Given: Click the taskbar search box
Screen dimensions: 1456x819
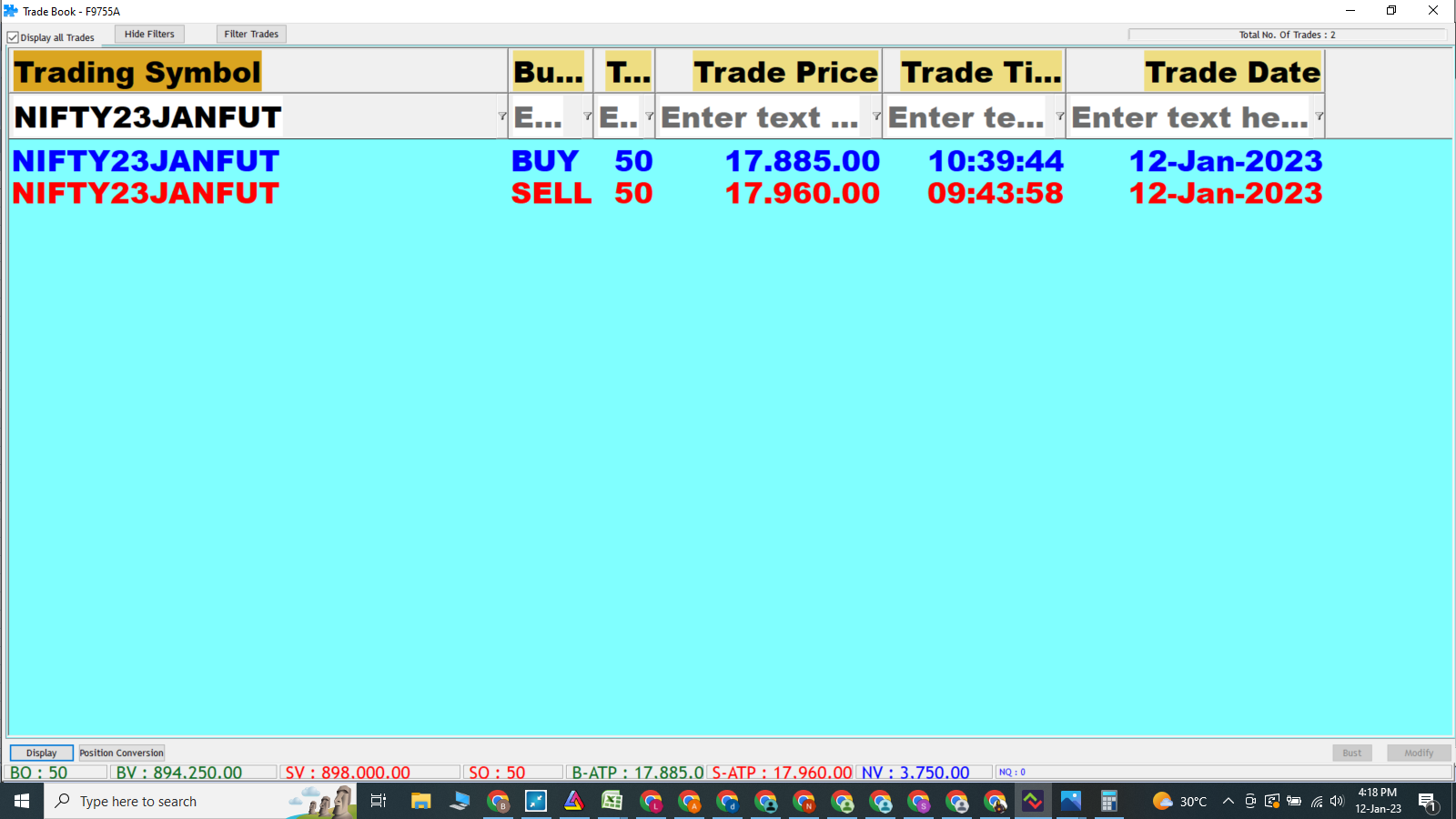Looking at the screenshot, I should click(200, 801).
